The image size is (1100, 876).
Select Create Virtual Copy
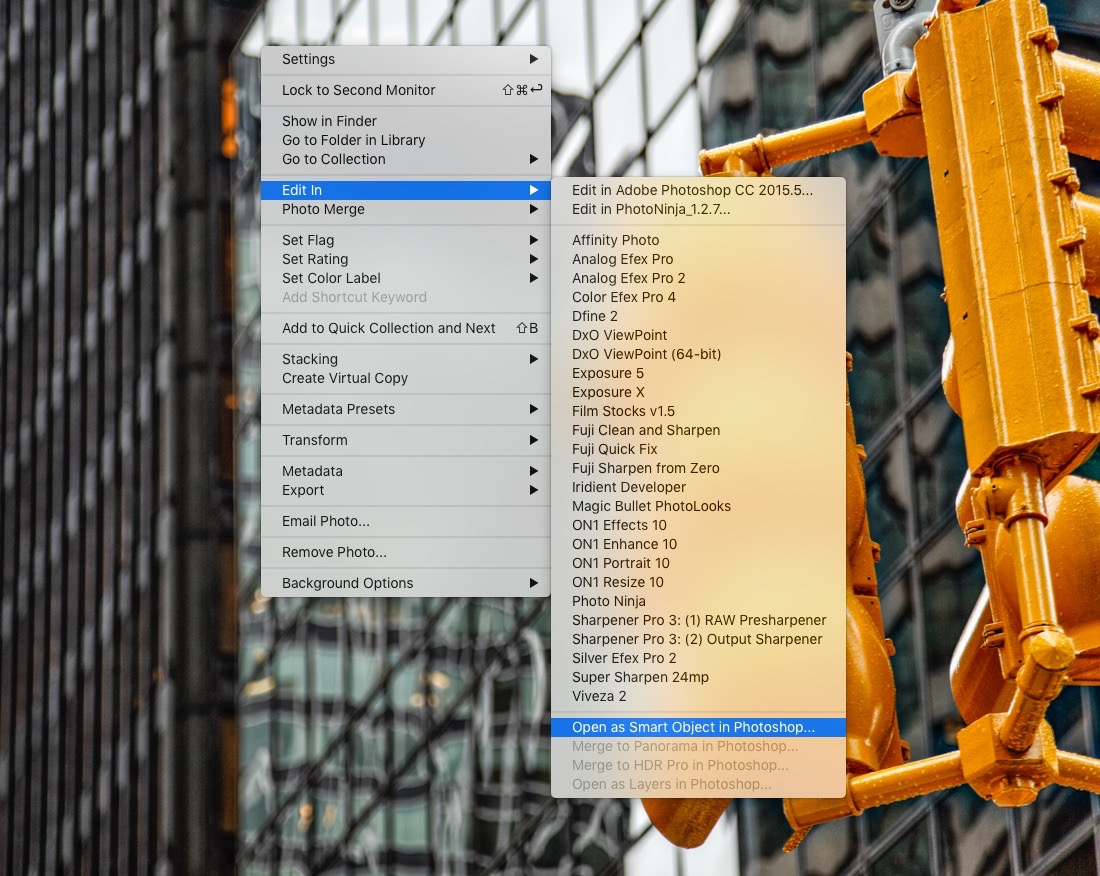coord(405,378)
